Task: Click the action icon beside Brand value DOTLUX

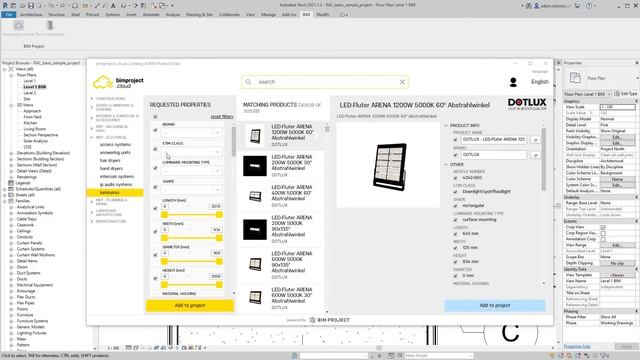Action: pos(536,155)
